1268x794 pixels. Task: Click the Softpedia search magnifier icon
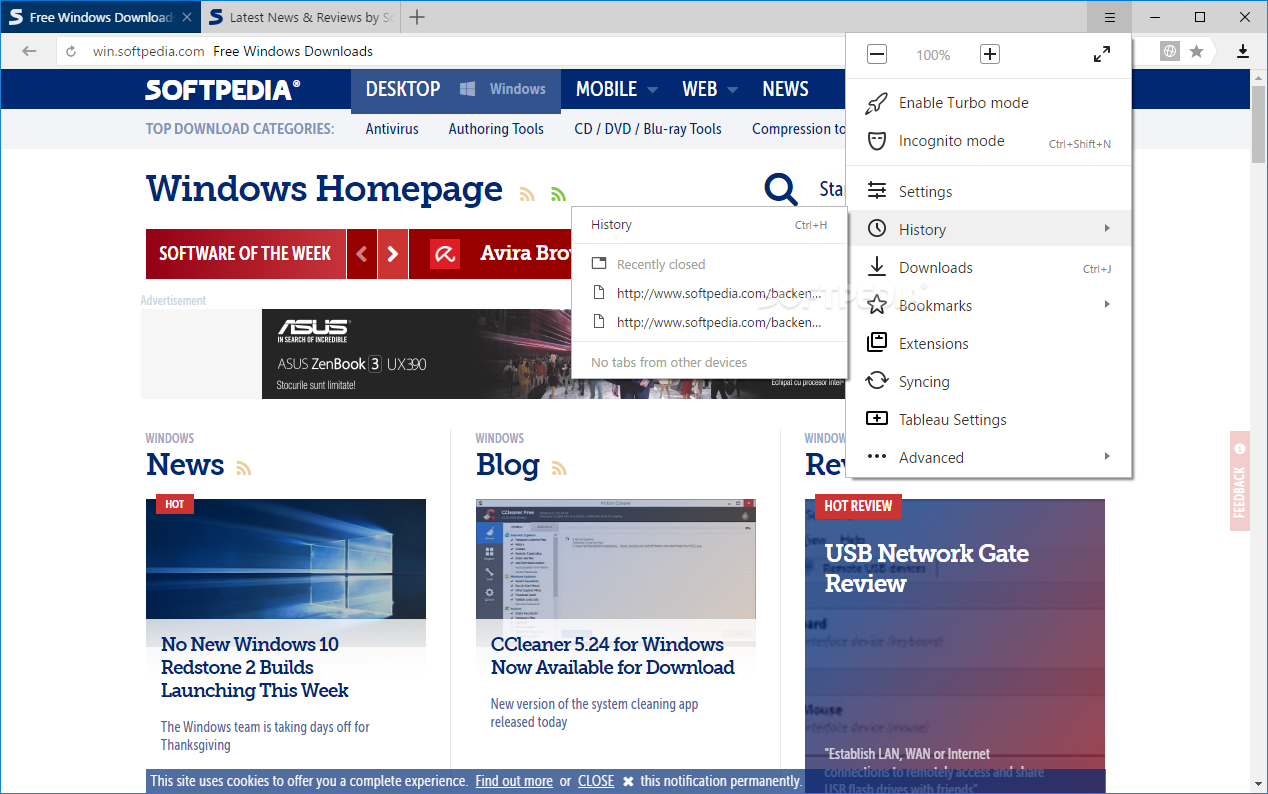[x=781, y=189]
